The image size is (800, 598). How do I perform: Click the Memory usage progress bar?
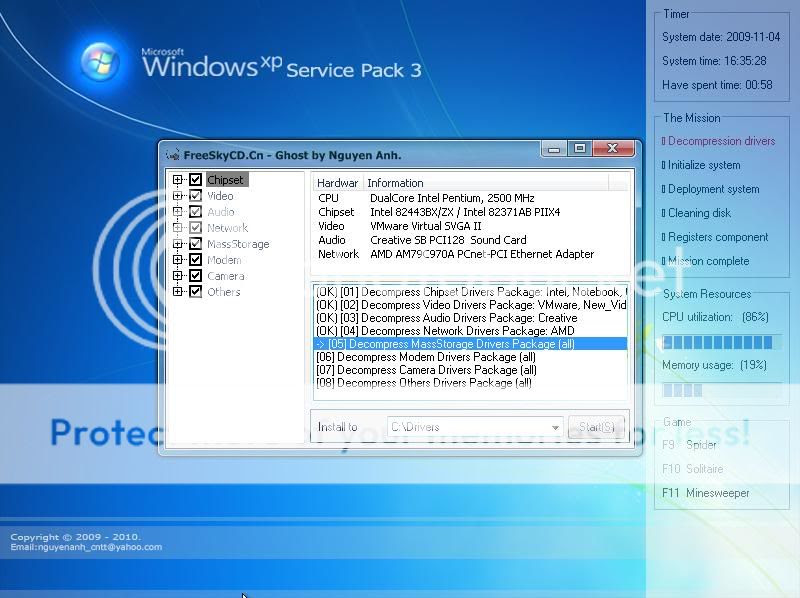(721, 390)
